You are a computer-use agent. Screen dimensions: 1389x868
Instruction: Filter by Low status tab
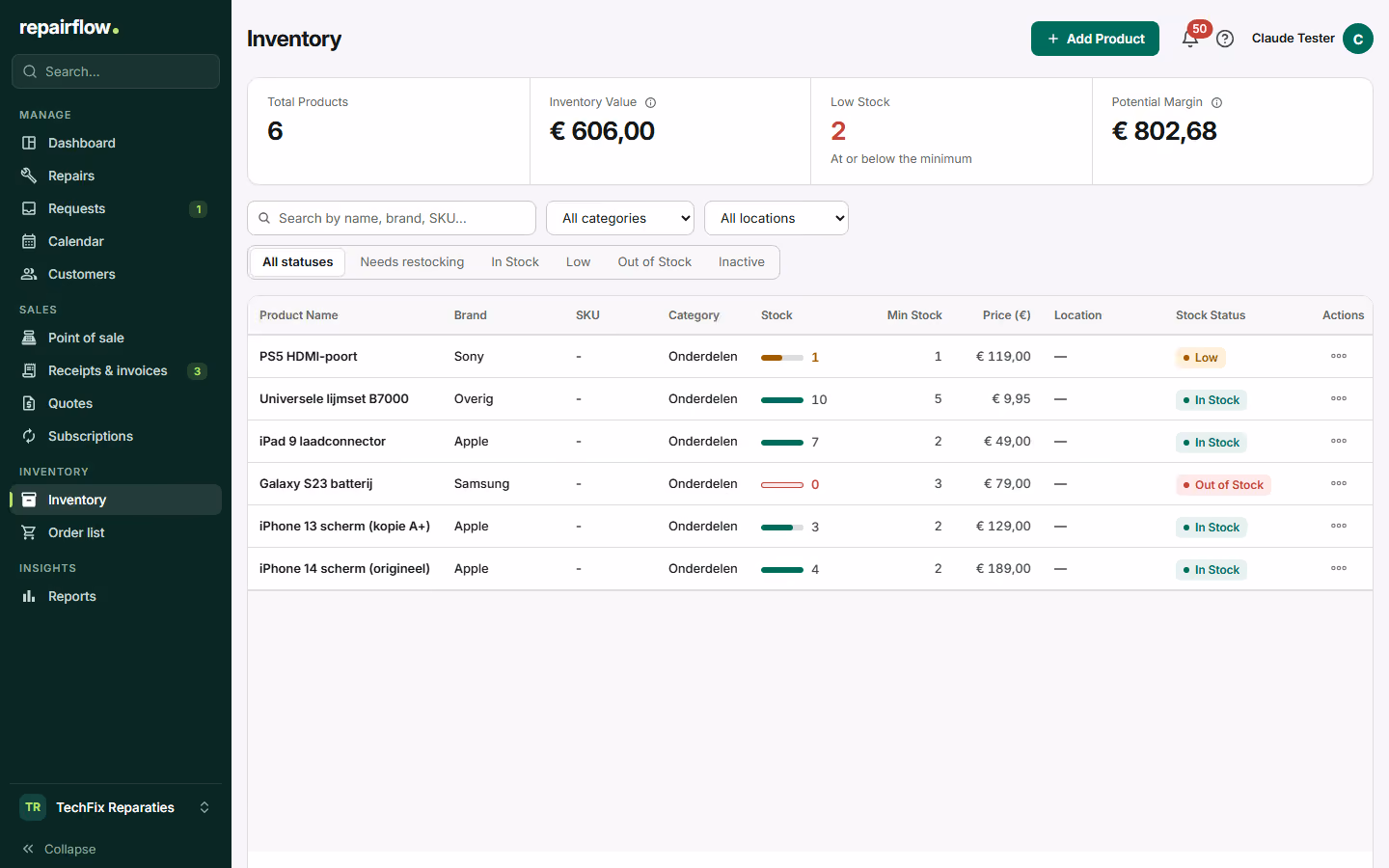pyautogui.click(x=578, y=262)
